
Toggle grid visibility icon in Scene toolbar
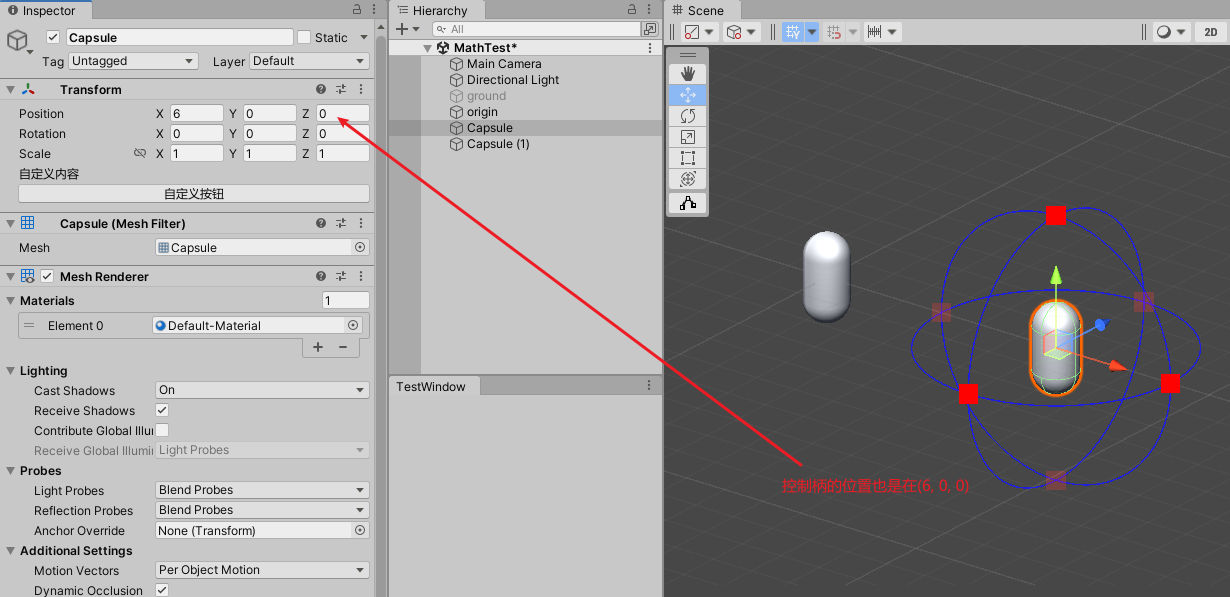coord(792,32)
